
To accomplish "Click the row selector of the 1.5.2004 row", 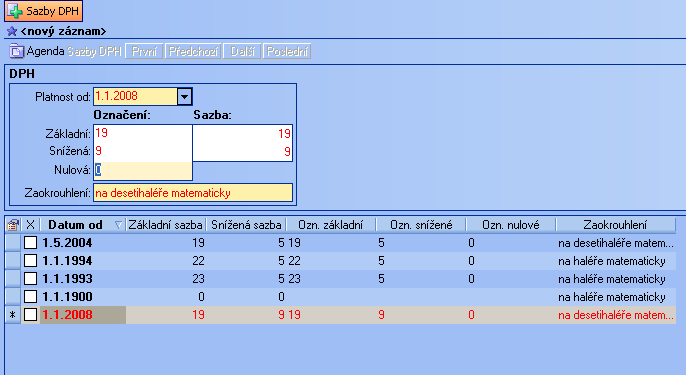I will coord(13,243).
